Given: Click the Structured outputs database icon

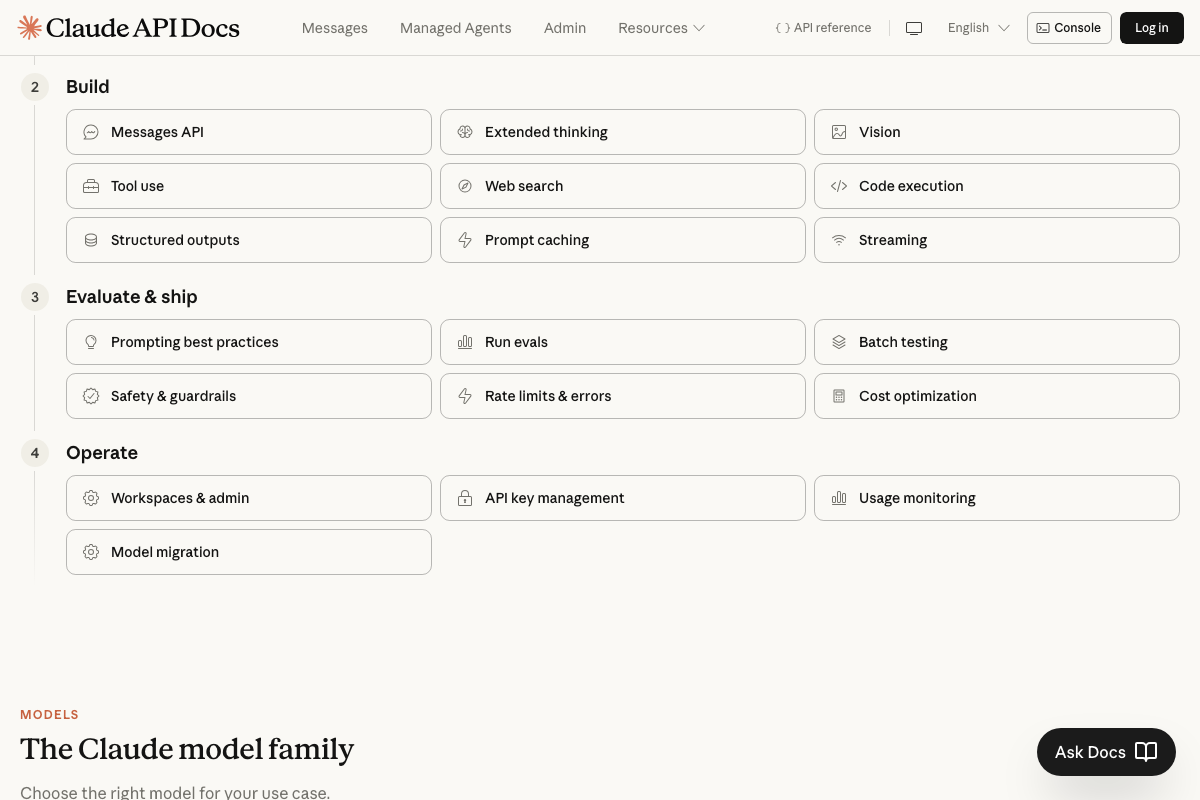Looking at the screenshot, I should [x=91, y=240].
